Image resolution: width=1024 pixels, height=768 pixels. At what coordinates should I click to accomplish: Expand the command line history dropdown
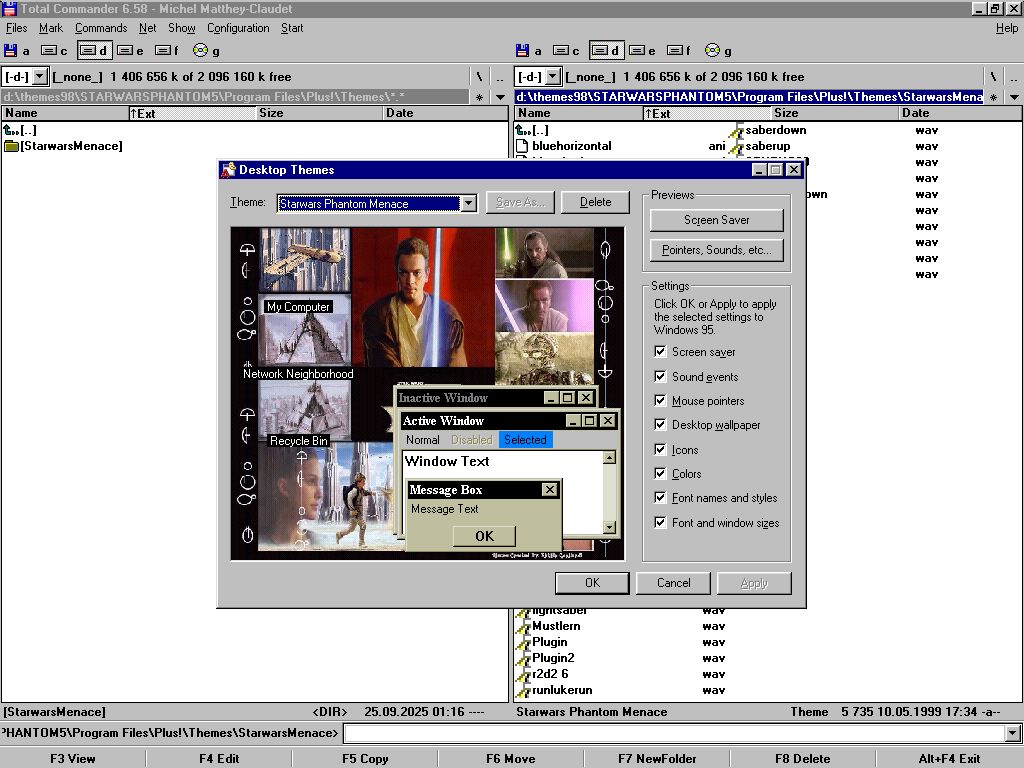[x=1012, y=734]
